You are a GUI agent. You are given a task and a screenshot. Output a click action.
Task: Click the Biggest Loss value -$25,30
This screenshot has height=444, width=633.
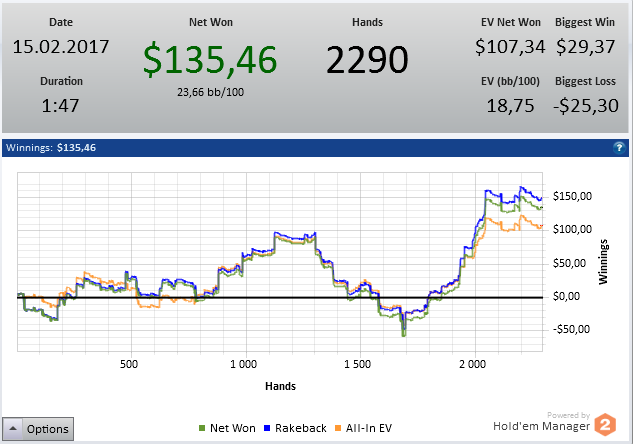[586, 106]
